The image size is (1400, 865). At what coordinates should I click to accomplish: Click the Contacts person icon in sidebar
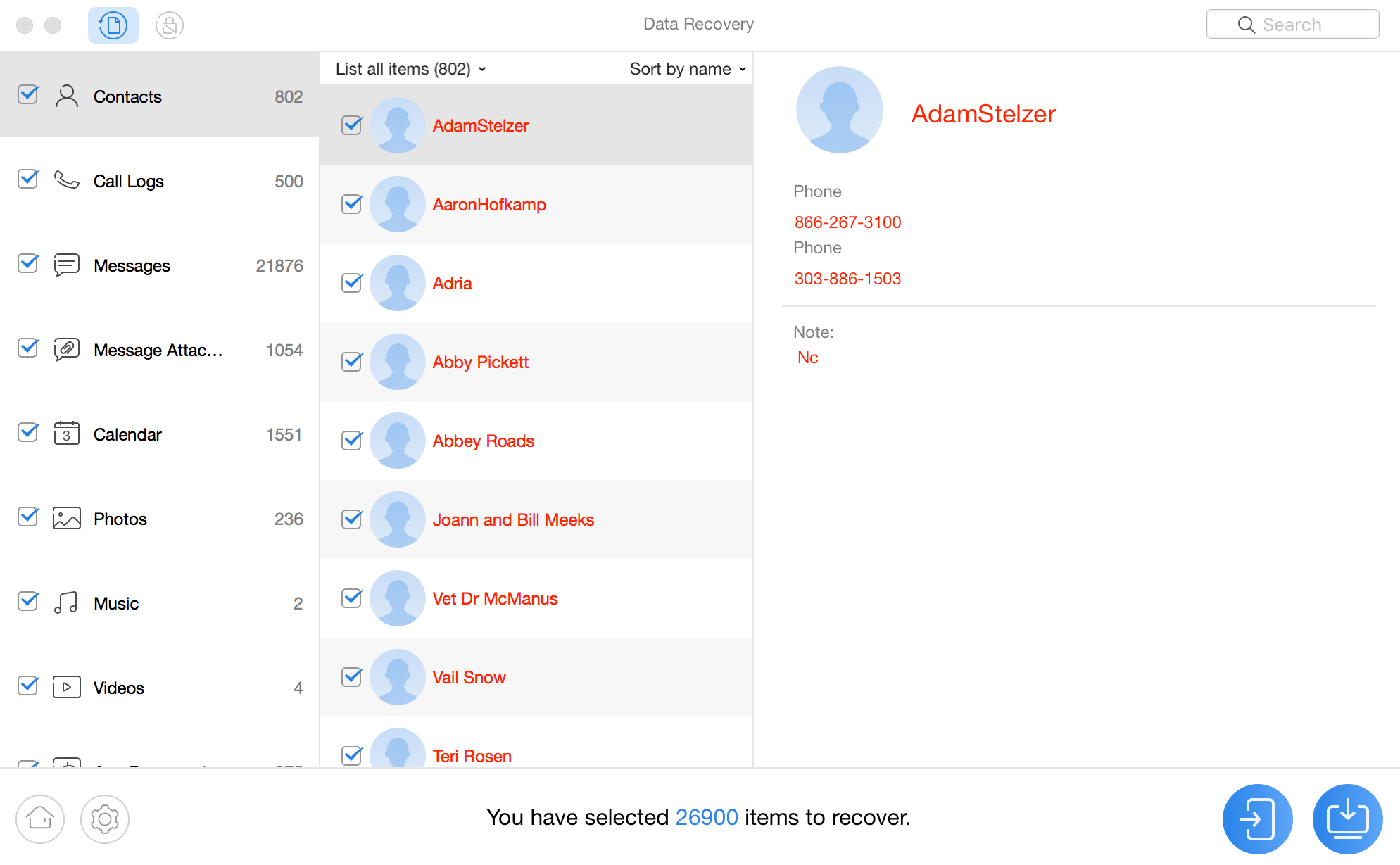pyautogui.click(x=66, y=96)
